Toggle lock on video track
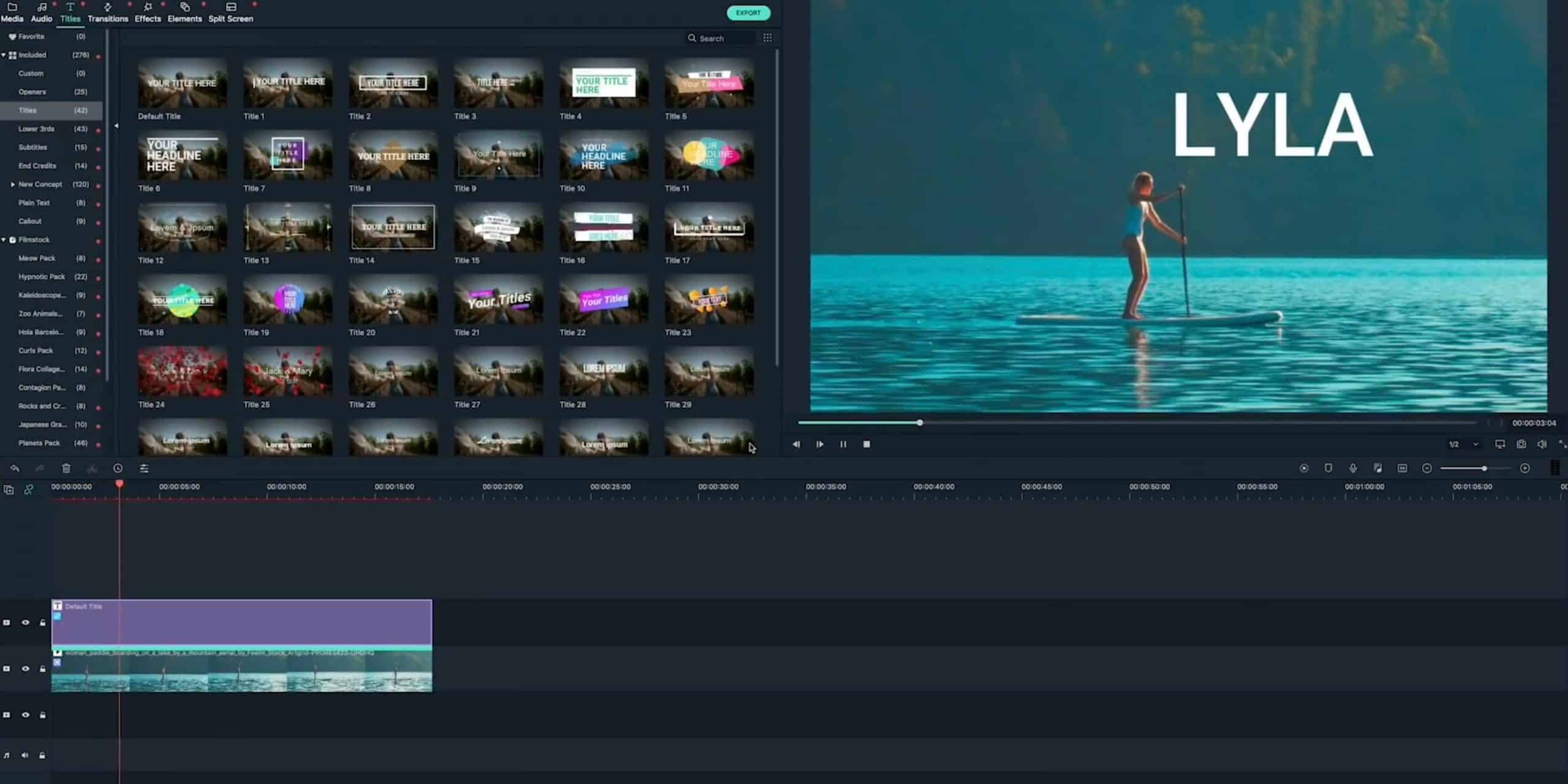The image size is (1568, 784). coord(43,666)
